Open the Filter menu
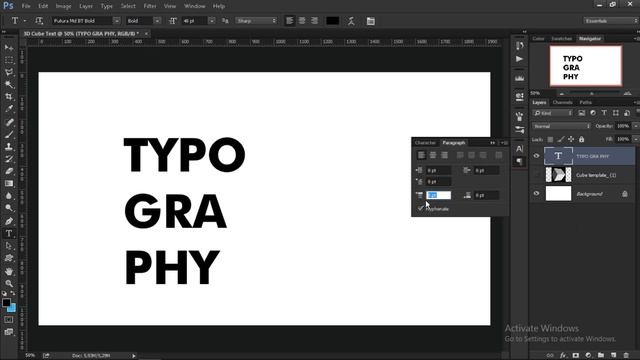The image size is (640, 360). point(150,6)
